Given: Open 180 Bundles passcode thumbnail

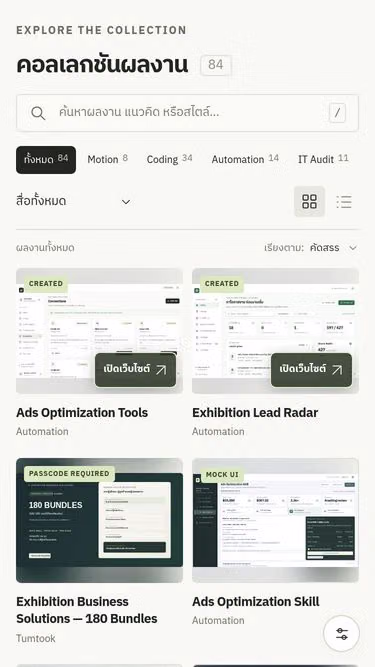Looking at the screenshot, I should tap(99, 520).
